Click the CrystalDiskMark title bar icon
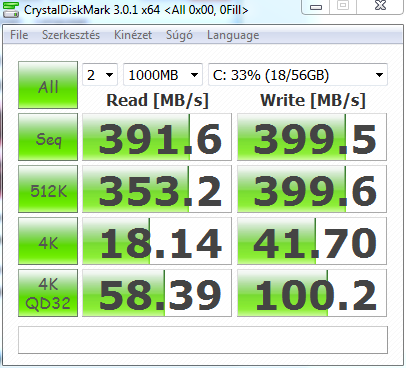This screenshot has width=406, height=368. 11,10
